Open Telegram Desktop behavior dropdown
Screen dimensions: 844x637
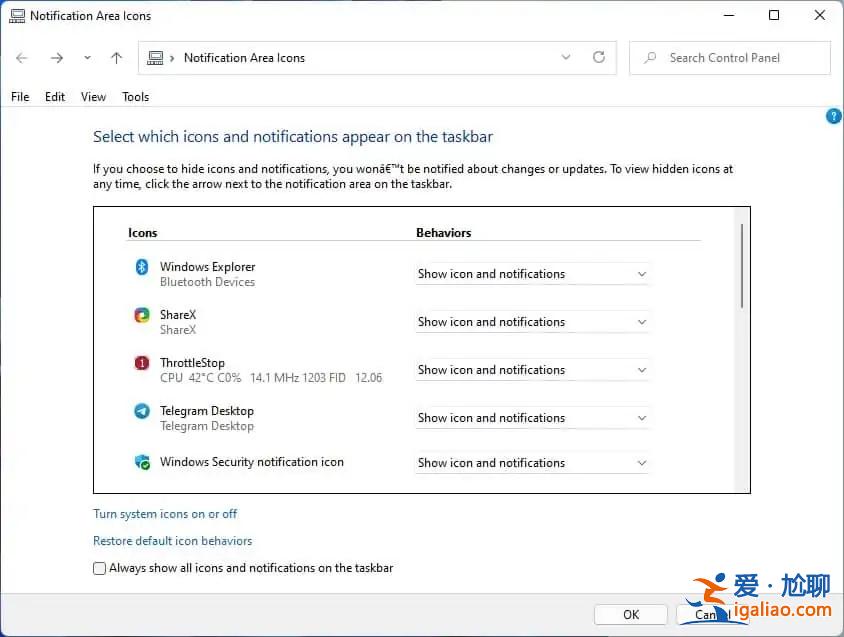click(532, 418)
